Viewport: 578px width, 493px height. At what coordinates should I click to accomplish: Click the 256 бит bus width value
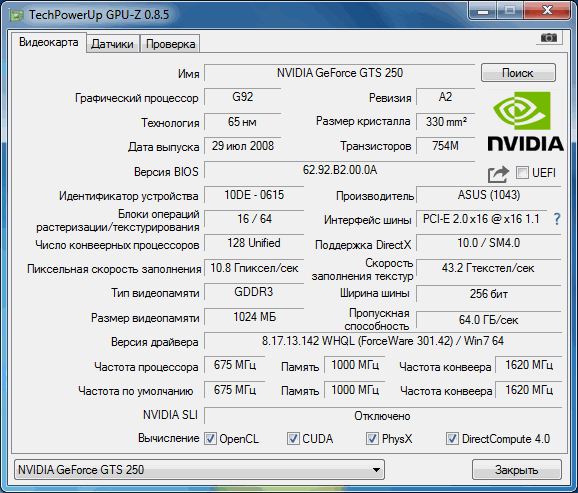[489, 294]
